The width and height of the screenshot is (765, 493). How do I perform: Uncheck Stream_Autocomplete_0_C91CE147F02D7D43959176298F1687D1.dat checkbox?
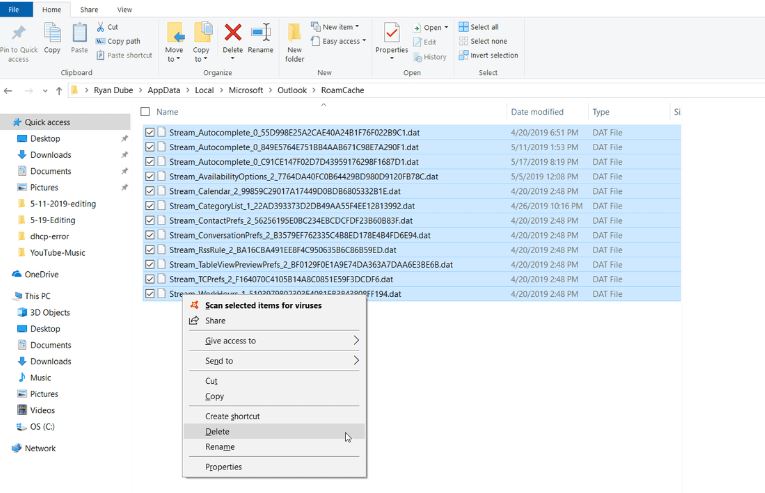(x=150, y=162)
